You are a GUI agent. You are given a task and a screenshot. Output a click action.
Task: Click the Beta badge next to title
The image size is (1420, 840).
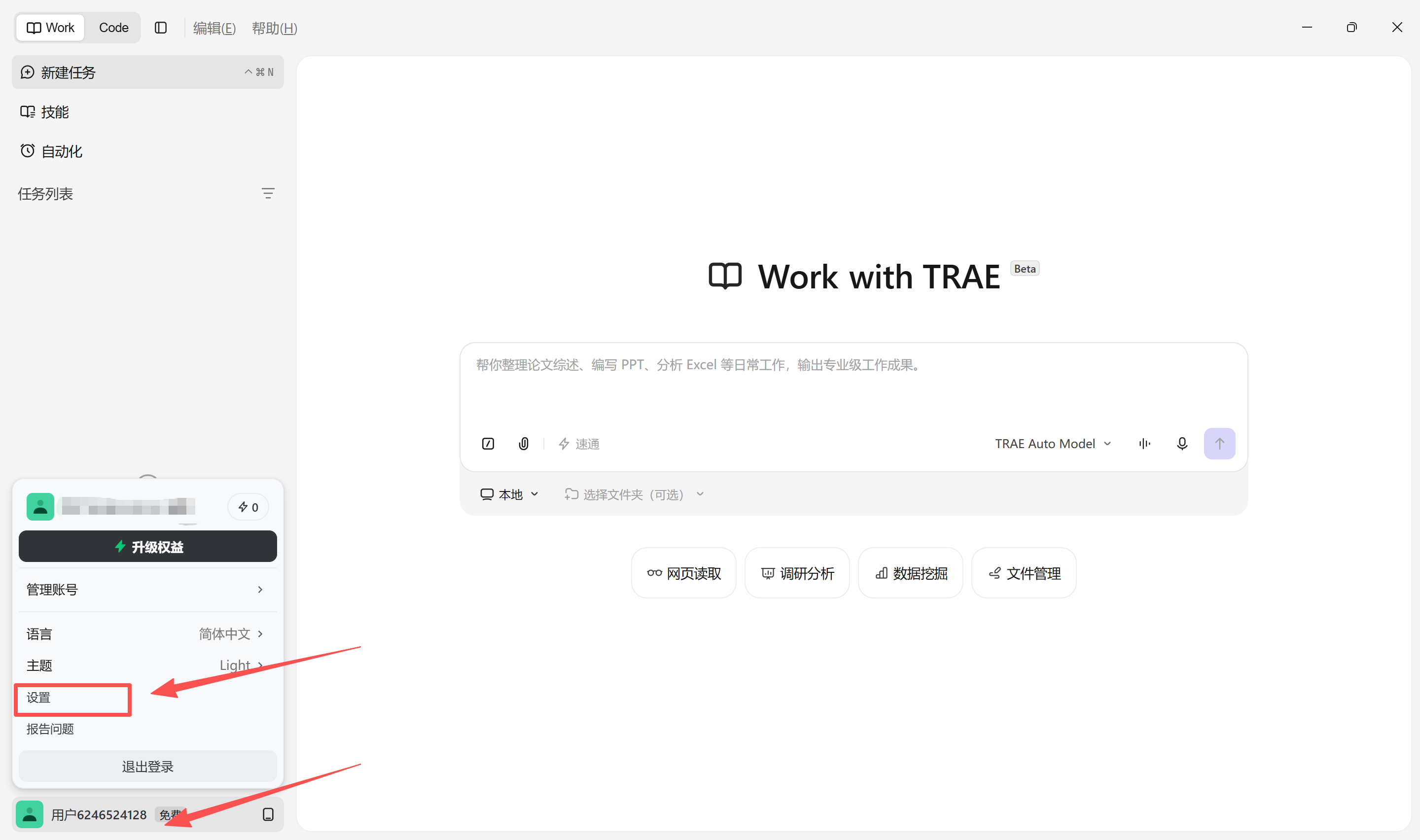coord(1025,269)
